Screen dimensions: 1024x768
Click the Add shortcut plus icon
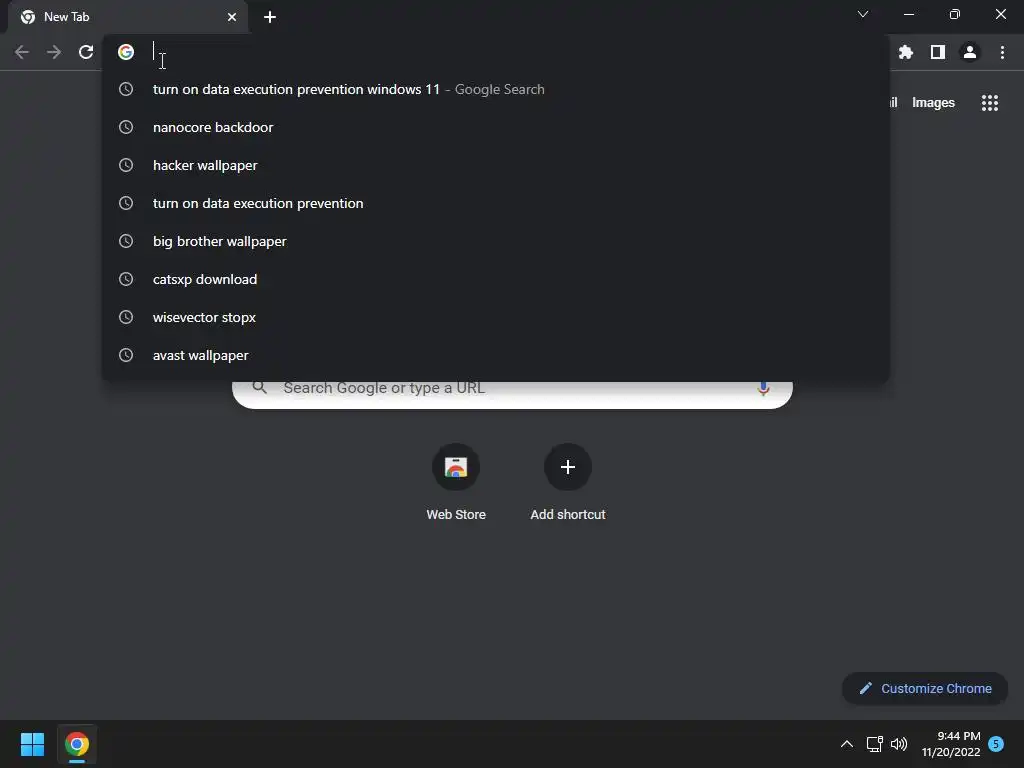[568, 467]
